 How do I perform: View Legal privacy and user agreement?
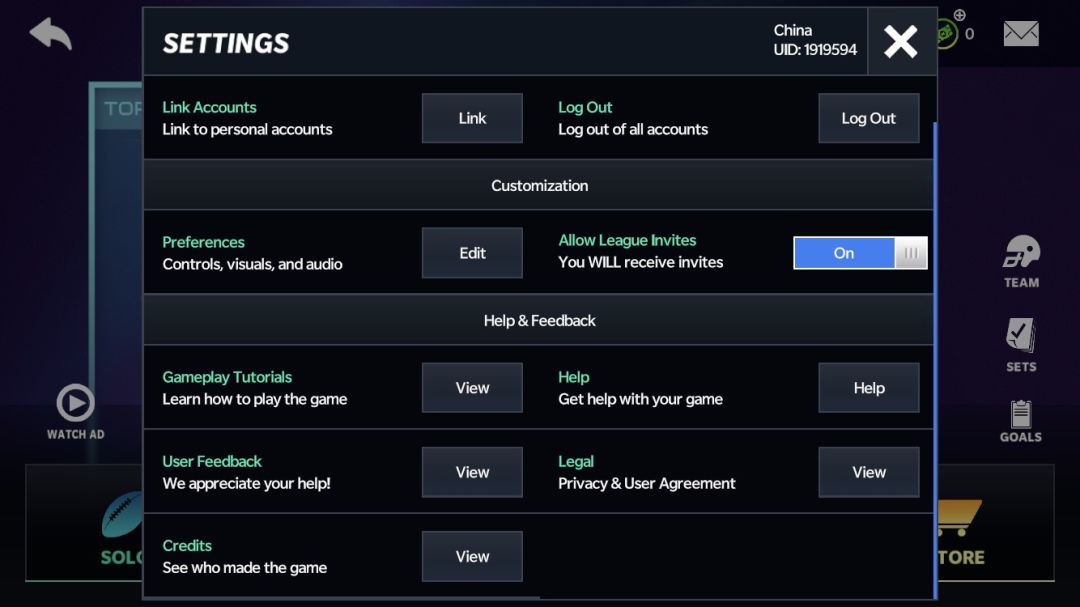coord(868,472)
